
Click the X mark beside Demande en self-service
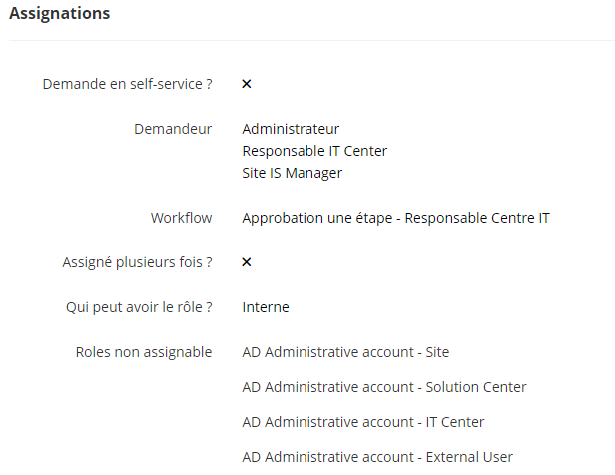247,84
